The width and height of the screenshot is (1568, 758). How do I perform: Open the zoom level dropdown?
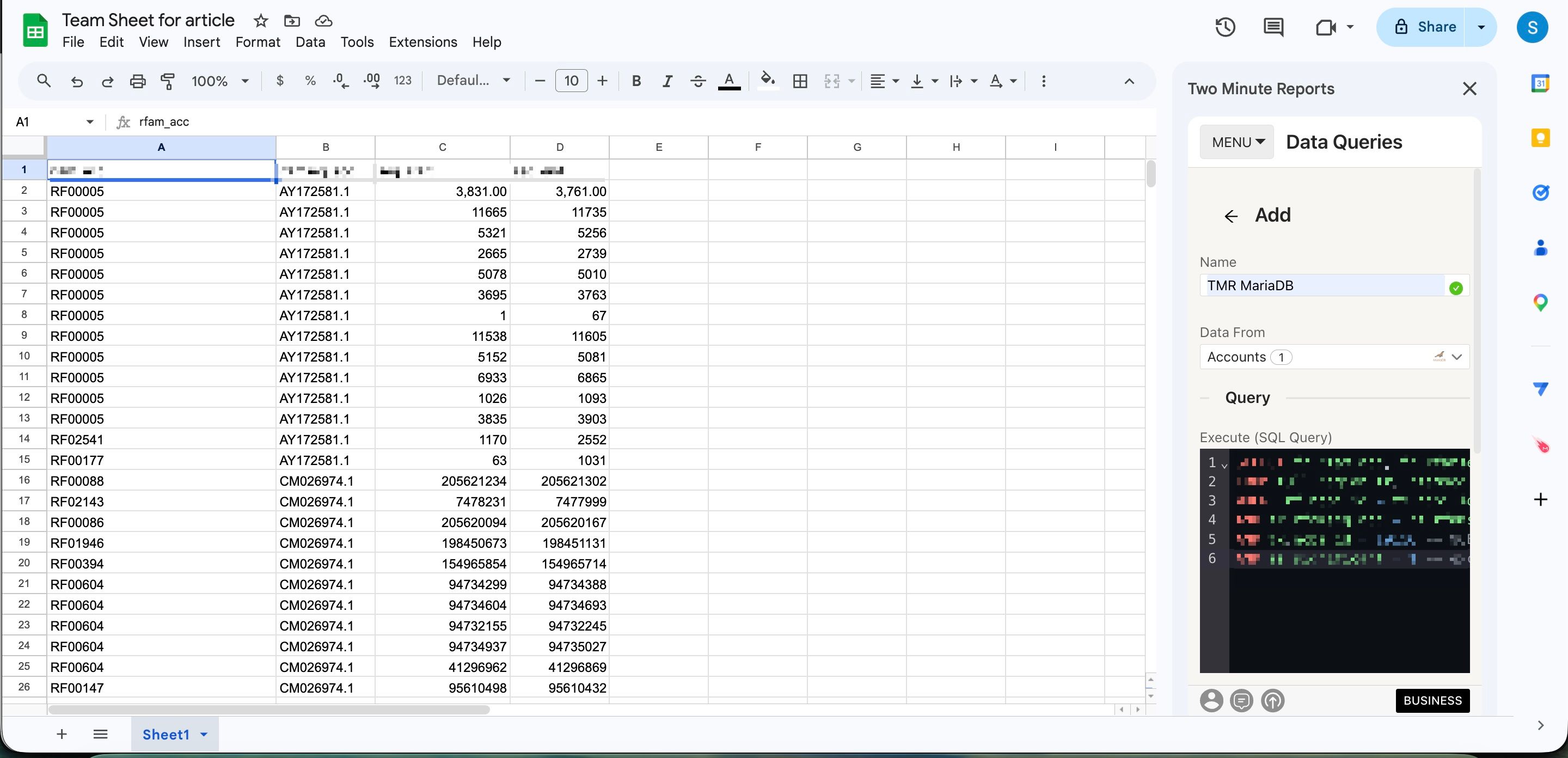(x=220, y=81)
